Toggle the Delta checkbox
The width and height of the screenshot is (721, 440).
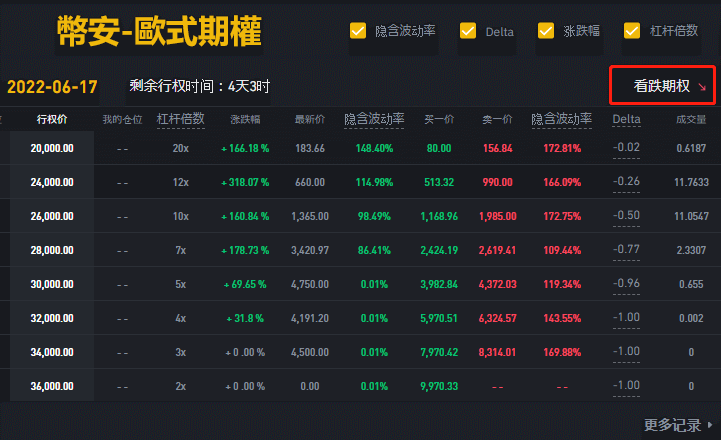[468, 31]
